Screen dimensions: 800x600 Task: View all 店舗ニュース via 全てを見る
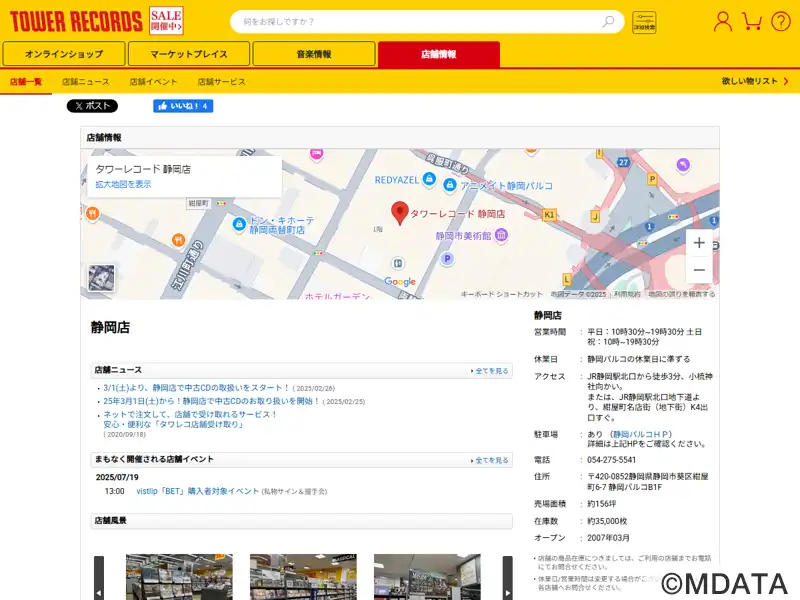[x=490, y=371]
